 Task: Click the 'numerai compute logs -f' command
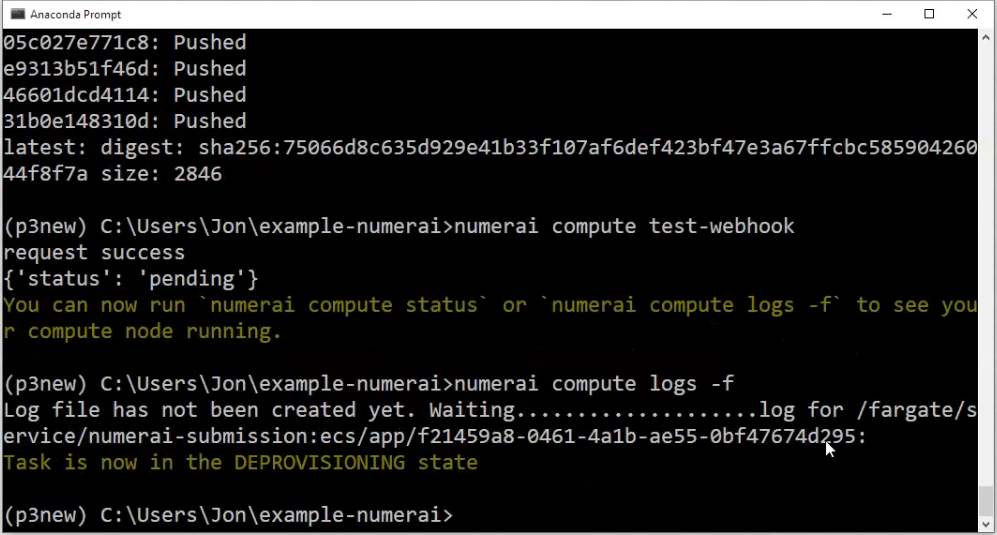[594, 384]
